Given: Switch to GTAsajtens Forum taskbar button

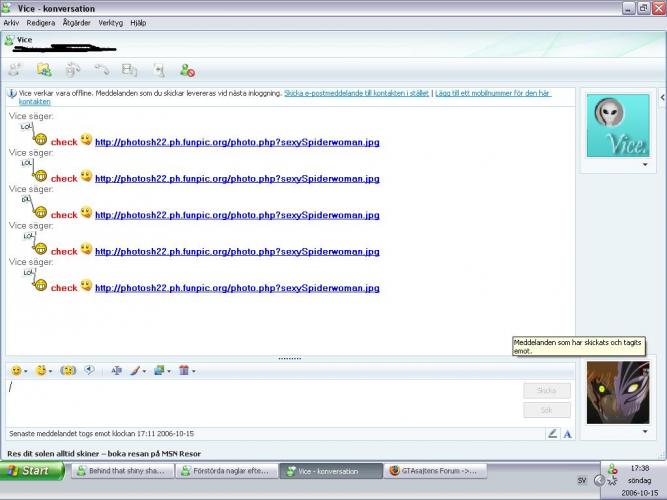Looking at the screenshot, I should point(432,471).
